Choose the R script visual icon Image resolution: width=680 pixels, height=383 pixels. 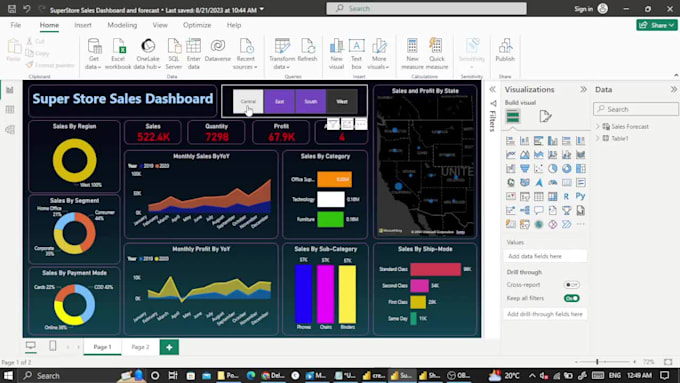point(566,196)
